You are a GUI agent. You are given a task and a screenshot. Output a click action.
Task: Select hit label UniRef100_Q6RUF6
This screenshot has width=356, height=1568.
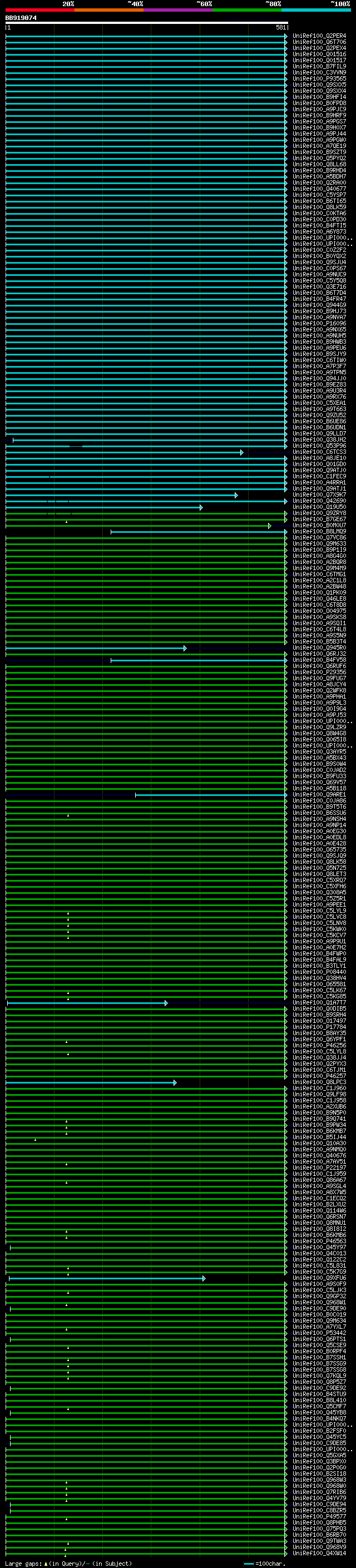(319, 666)
